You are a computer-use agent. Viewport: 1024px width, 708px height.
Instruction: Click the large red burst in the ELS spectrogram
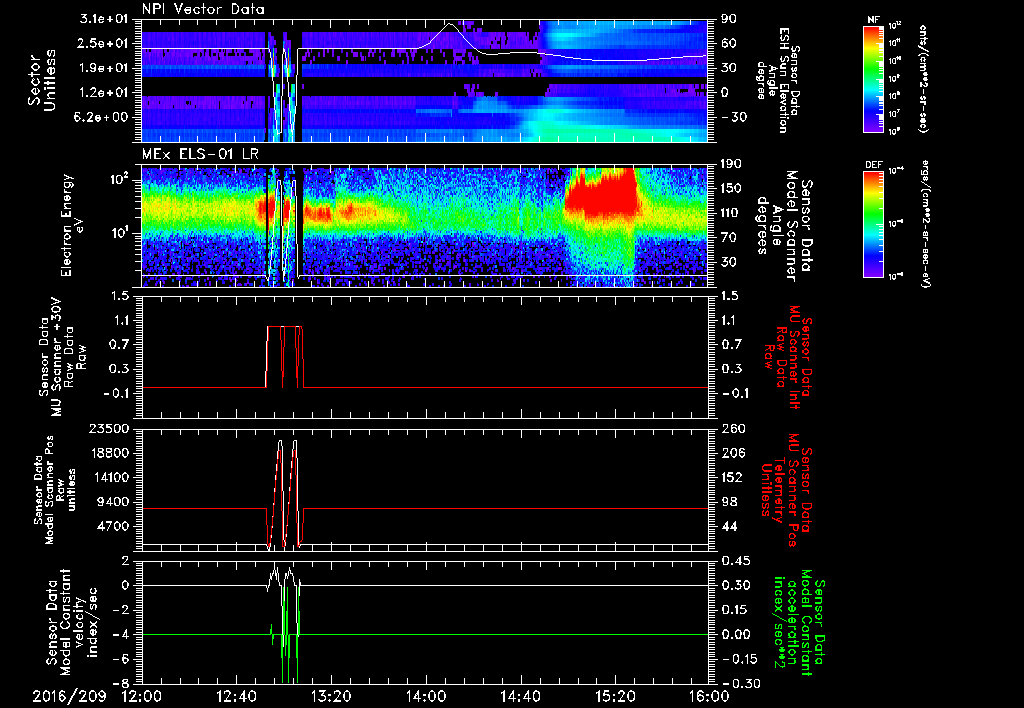(x=601, y=193)
